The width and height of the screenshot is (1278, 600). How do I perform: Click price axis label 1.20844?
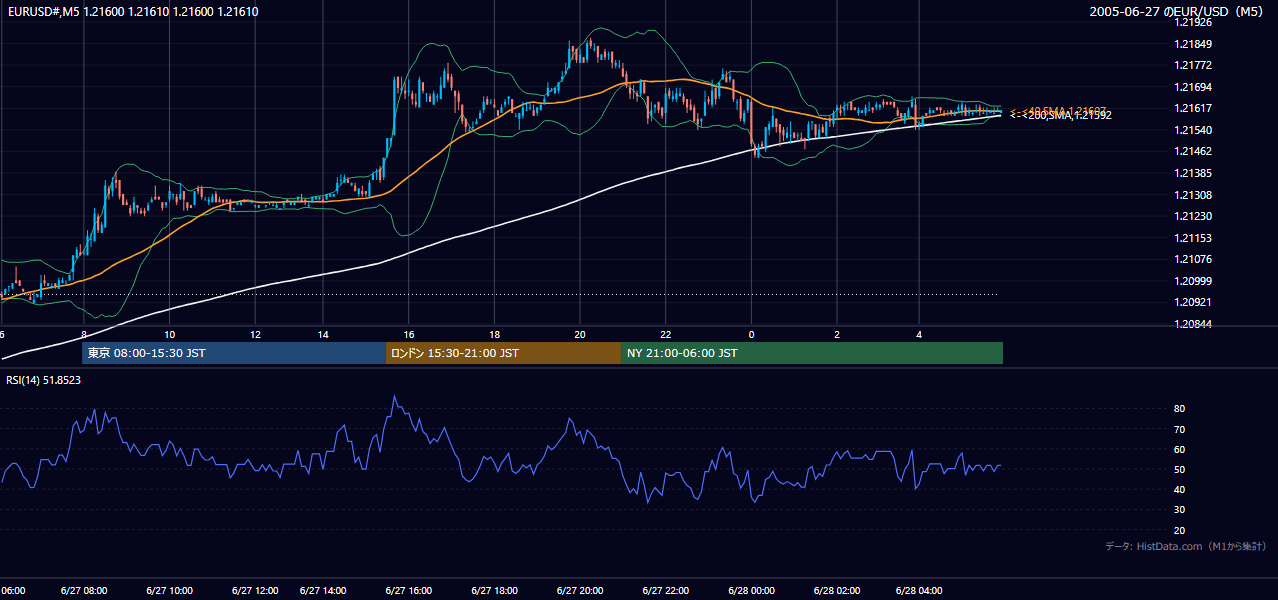[1193, 324]
